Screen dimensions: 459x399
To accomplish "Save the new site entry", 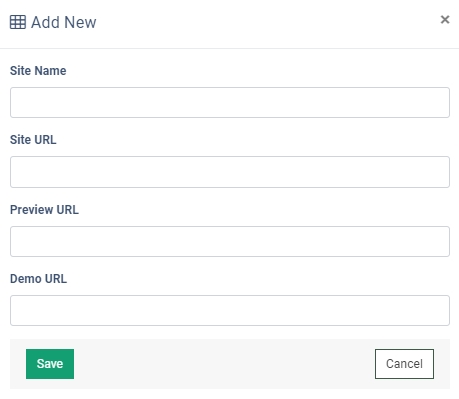I will point(50,364).
